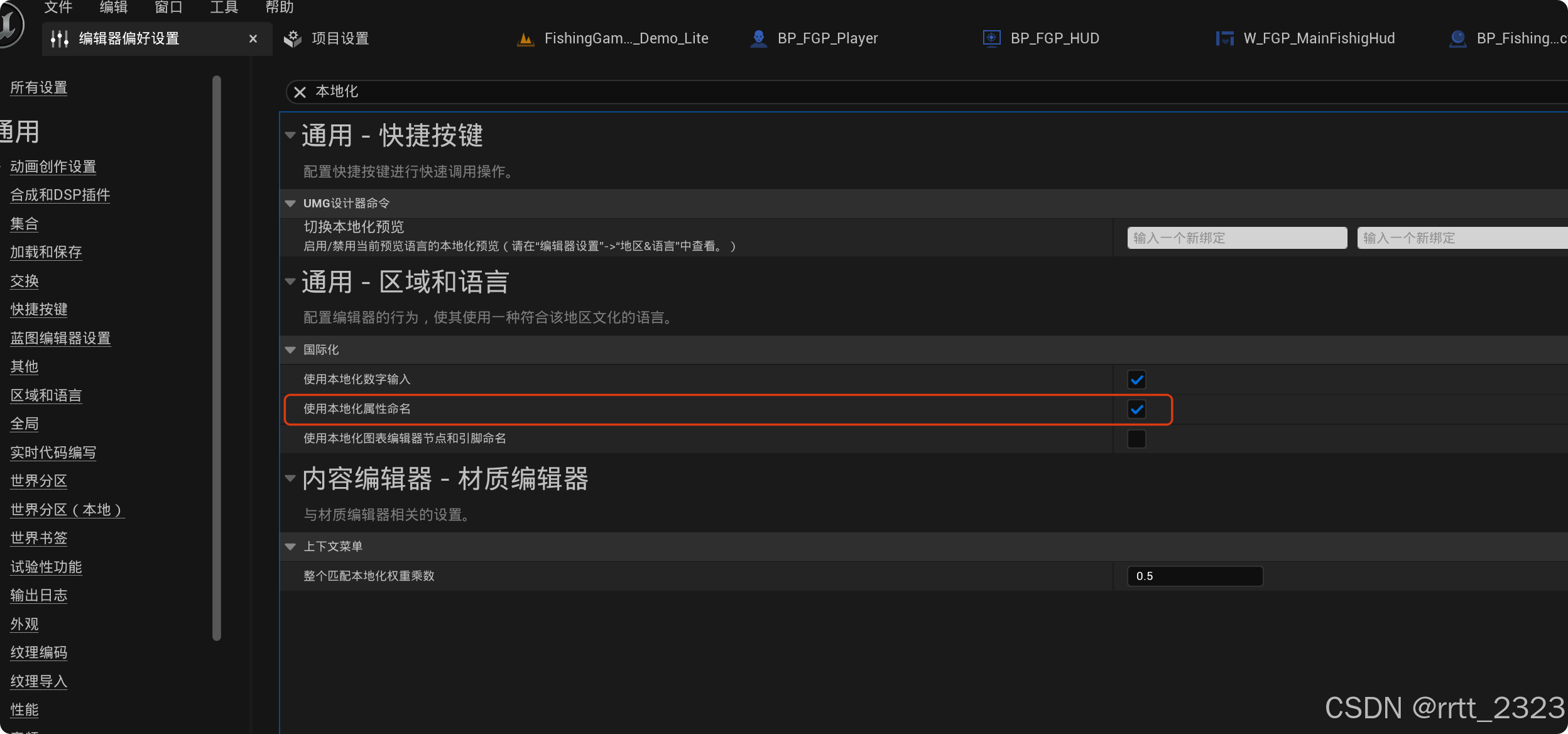Viewport: 1568px width, 734px height.
Task: Click the W_FGP_MainFishigHud widget icon
Action: (x=1224, y=39)
